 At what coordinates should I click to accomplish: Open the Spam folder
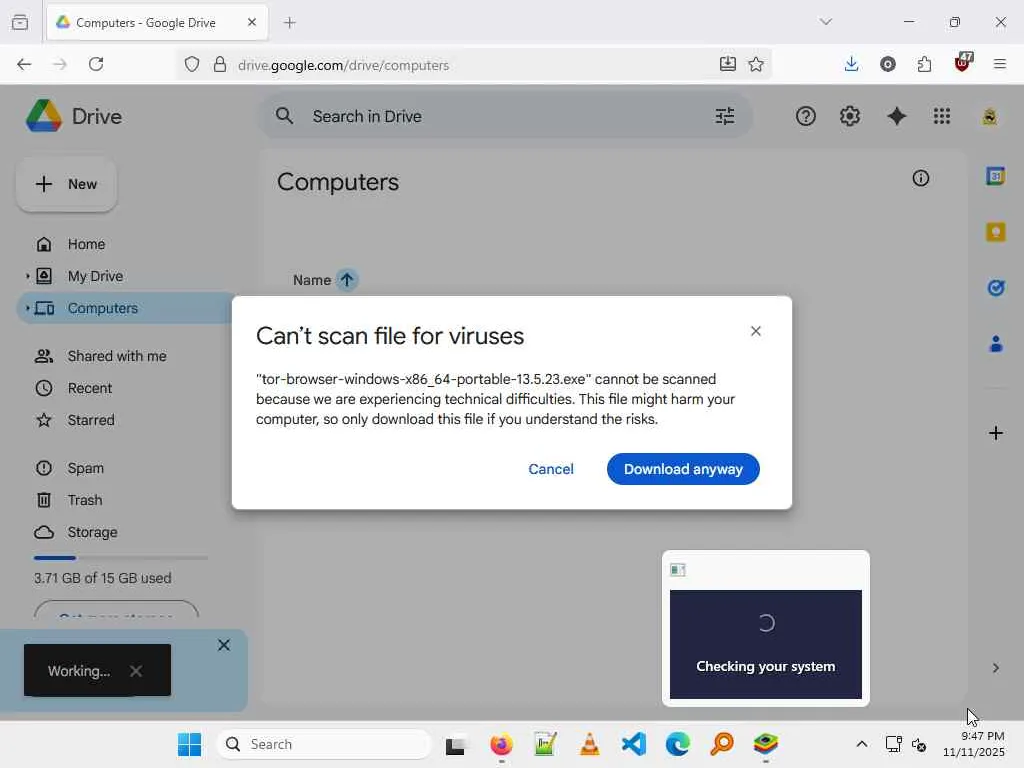[x=86, y=468]
